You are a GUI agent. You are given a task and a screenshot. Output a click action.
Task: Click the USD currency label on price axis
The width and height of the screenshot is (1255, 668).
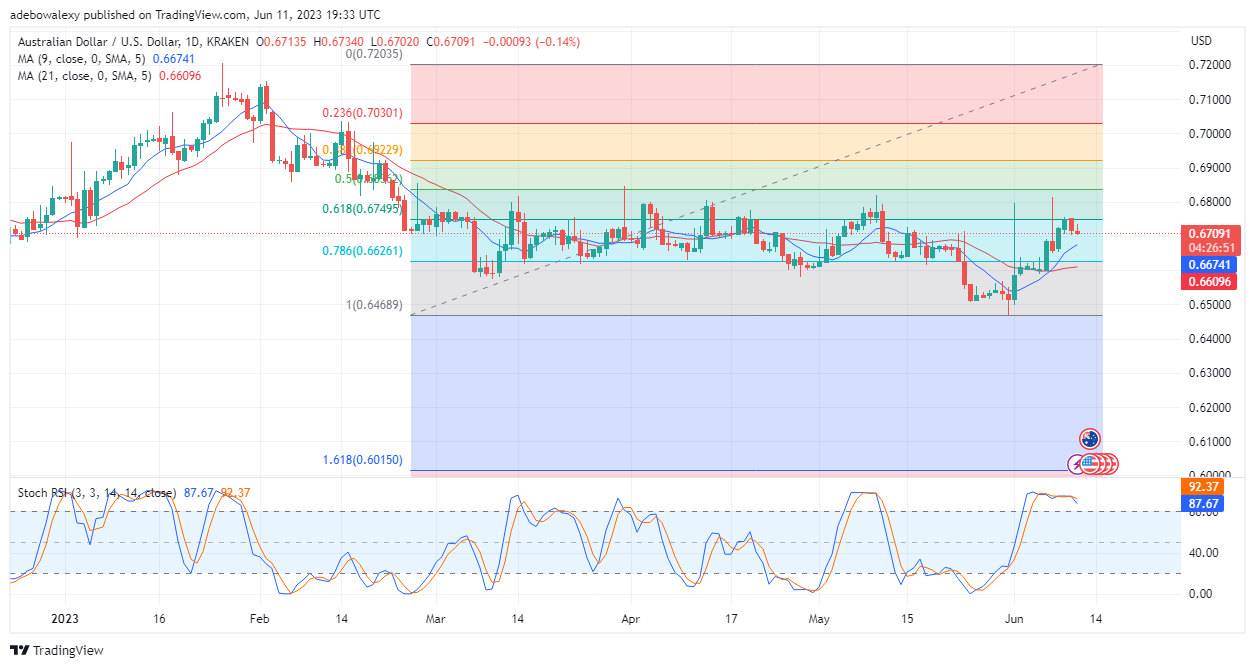[1203, 41]
